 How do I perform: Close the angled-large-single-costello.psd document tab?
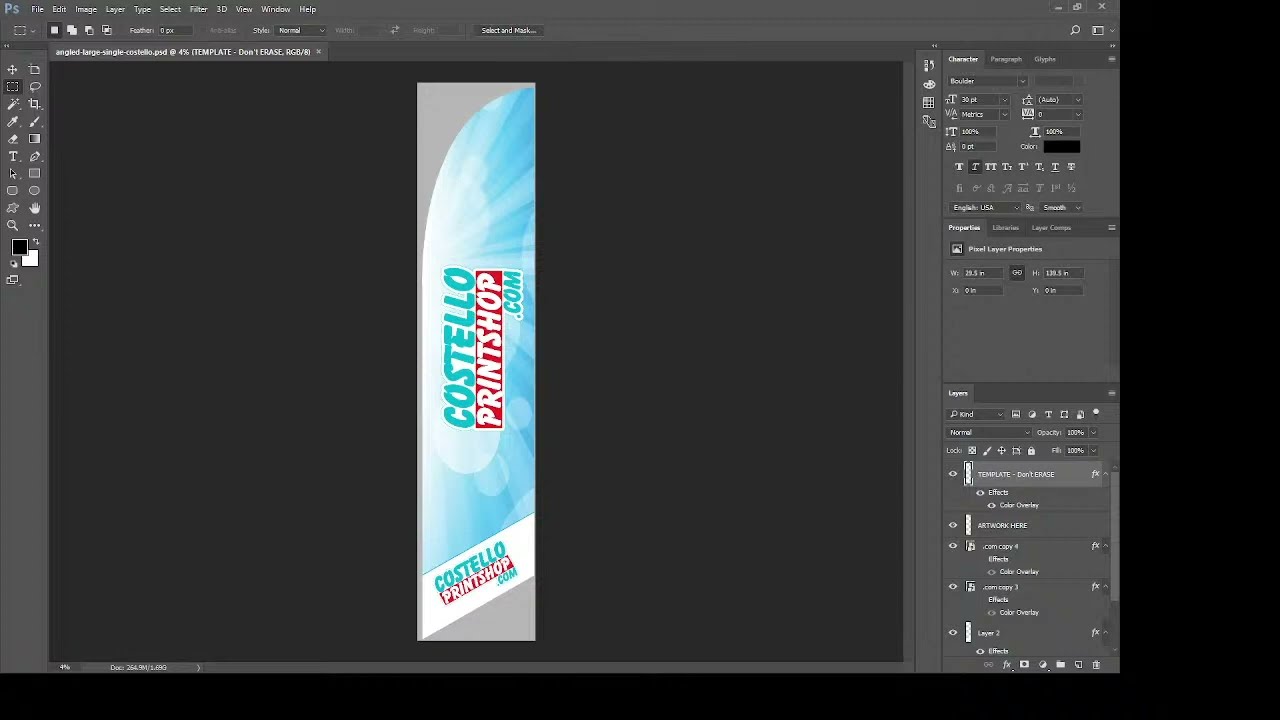(319, 52)
